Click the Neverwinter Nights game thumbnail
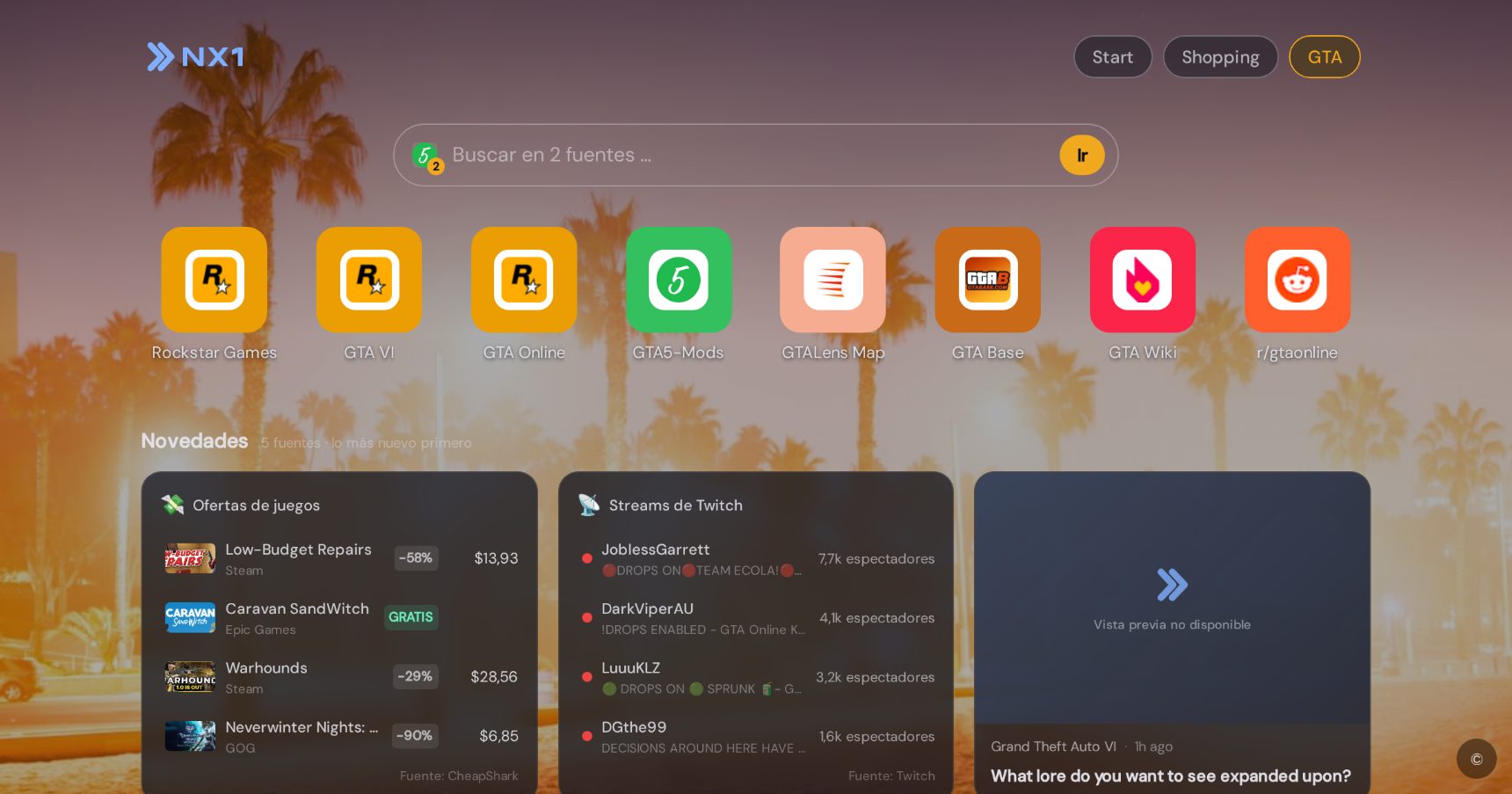The height and width of the screenshot is (794, 1512). [190, 736]
